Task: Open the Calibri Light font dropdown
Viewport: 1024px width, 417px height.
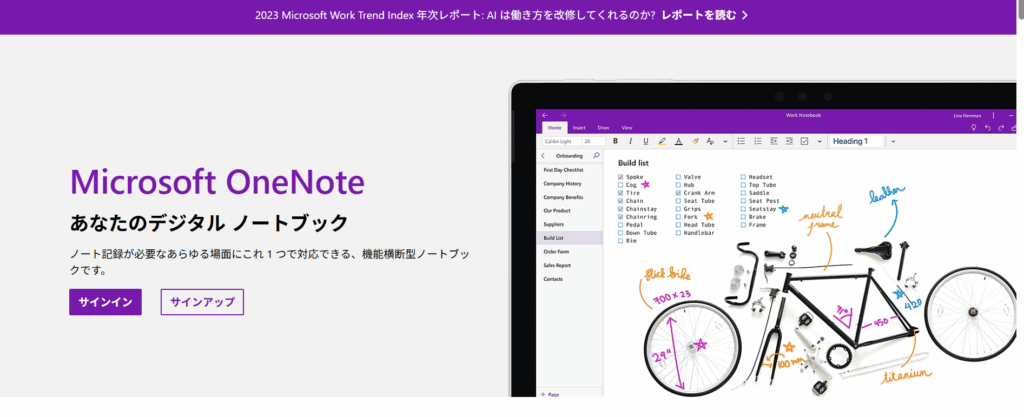Action: point(561,141)
